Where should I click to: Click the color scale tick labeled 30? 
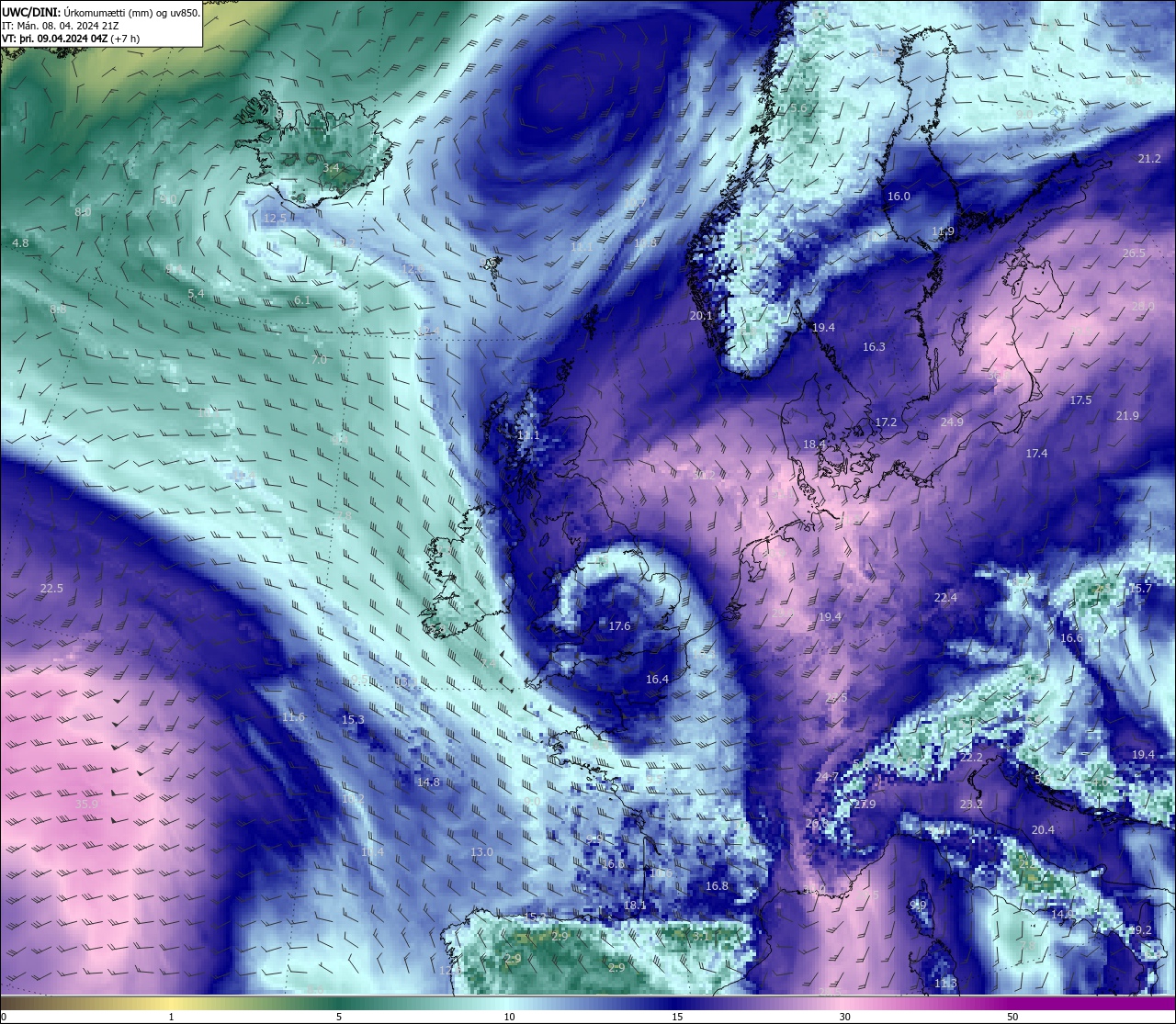pyautogui.click(x=844, y=1017)
